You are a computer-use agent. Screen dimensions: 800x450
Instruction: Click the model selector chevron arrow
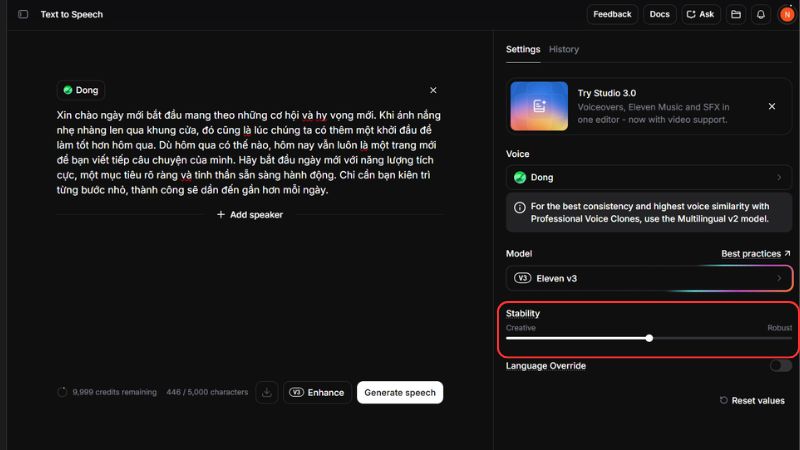[x=779, y=278]
